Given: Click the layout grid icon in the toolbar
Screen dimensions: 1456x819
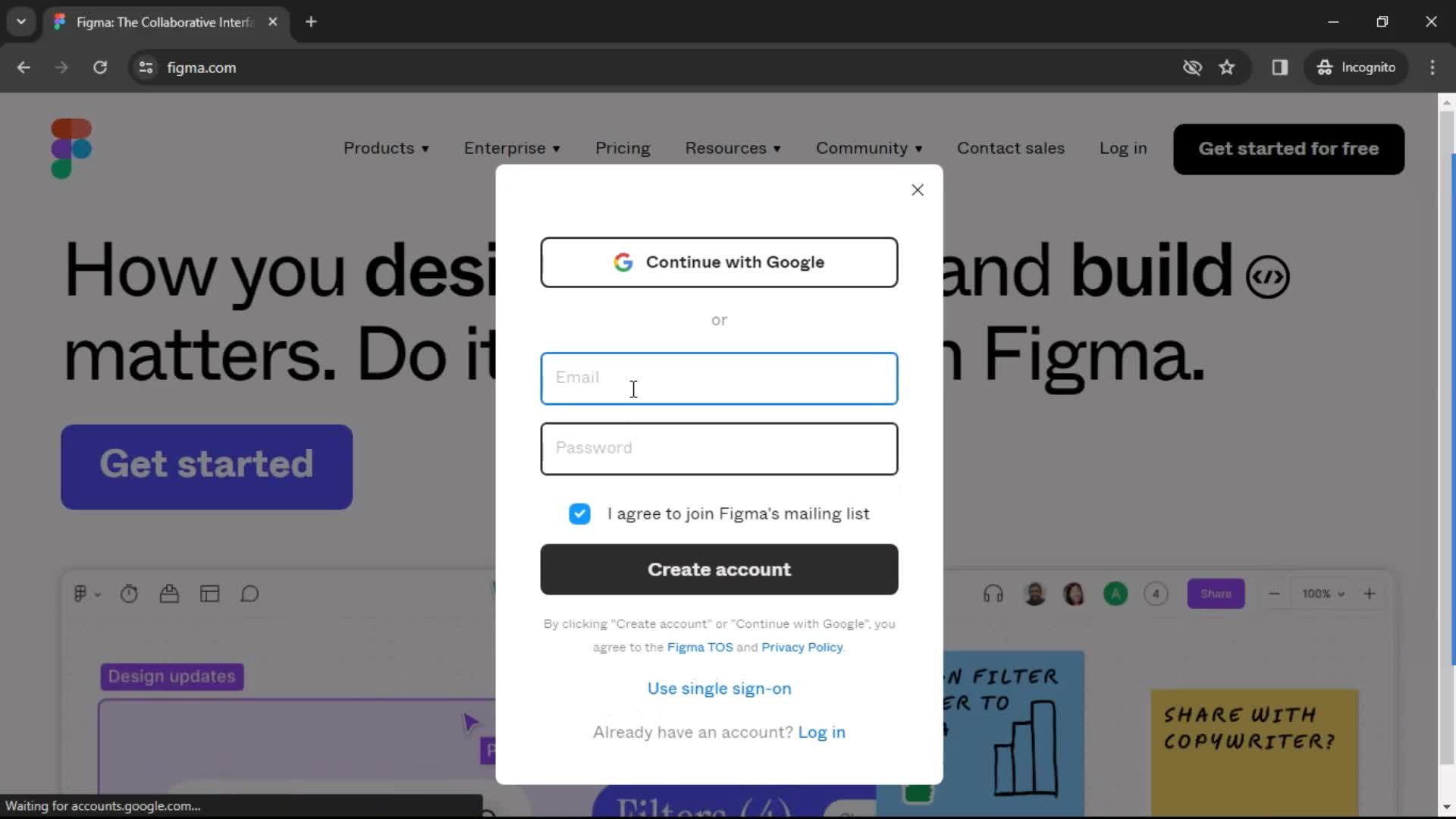Looking at the screenshot, I should click(210, 594).
